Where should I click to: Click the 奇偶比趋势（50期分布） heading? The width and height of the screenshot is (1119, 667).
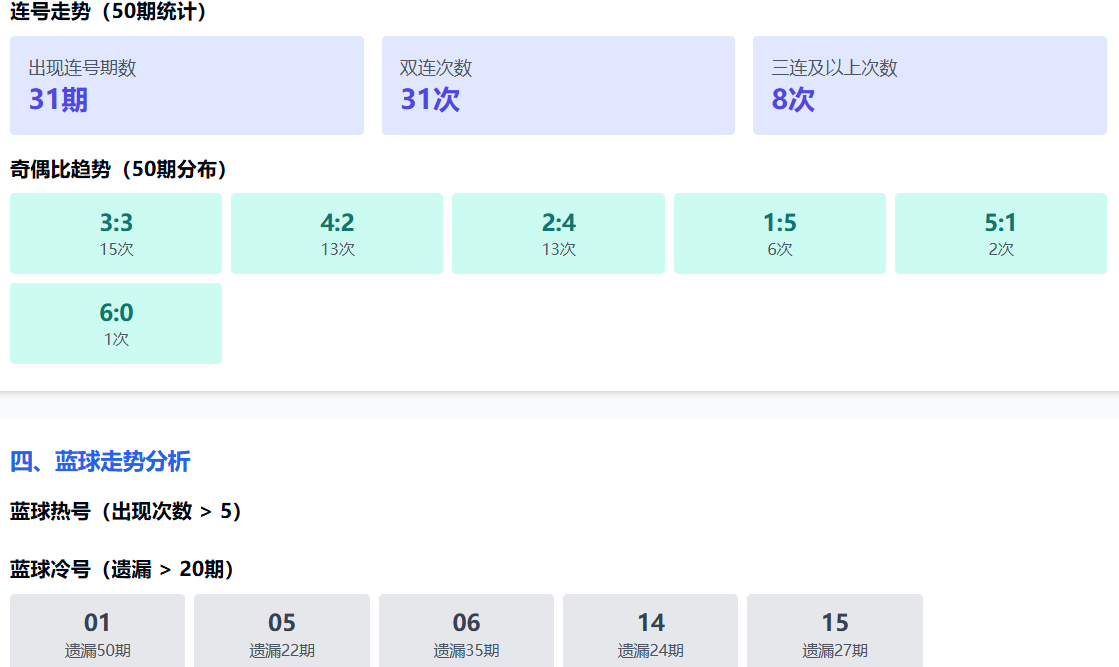119,169
